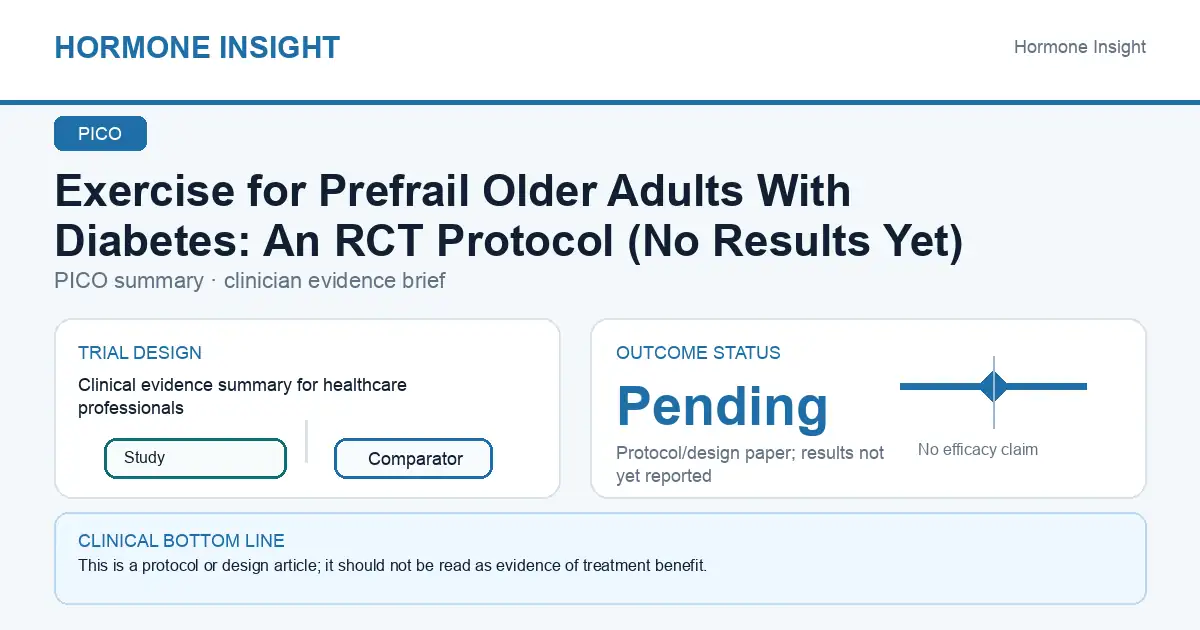Click the No efficacy claim label

coord(978,450)
